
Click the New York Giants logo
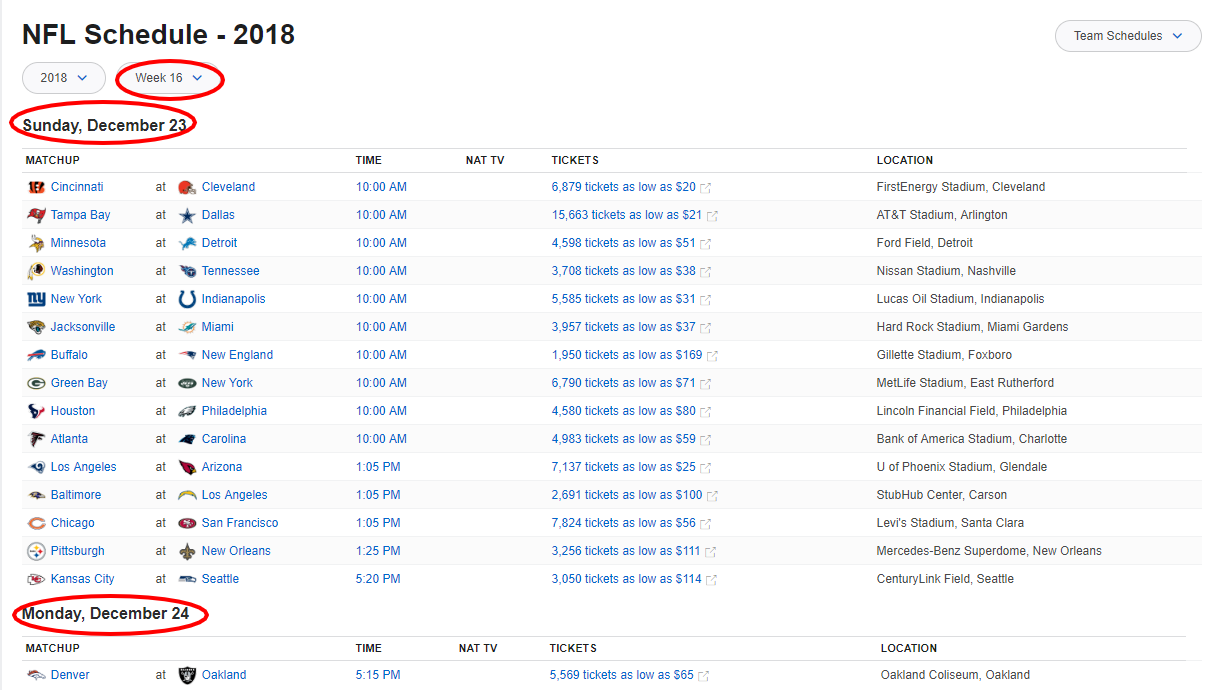(x=36, y=299)
